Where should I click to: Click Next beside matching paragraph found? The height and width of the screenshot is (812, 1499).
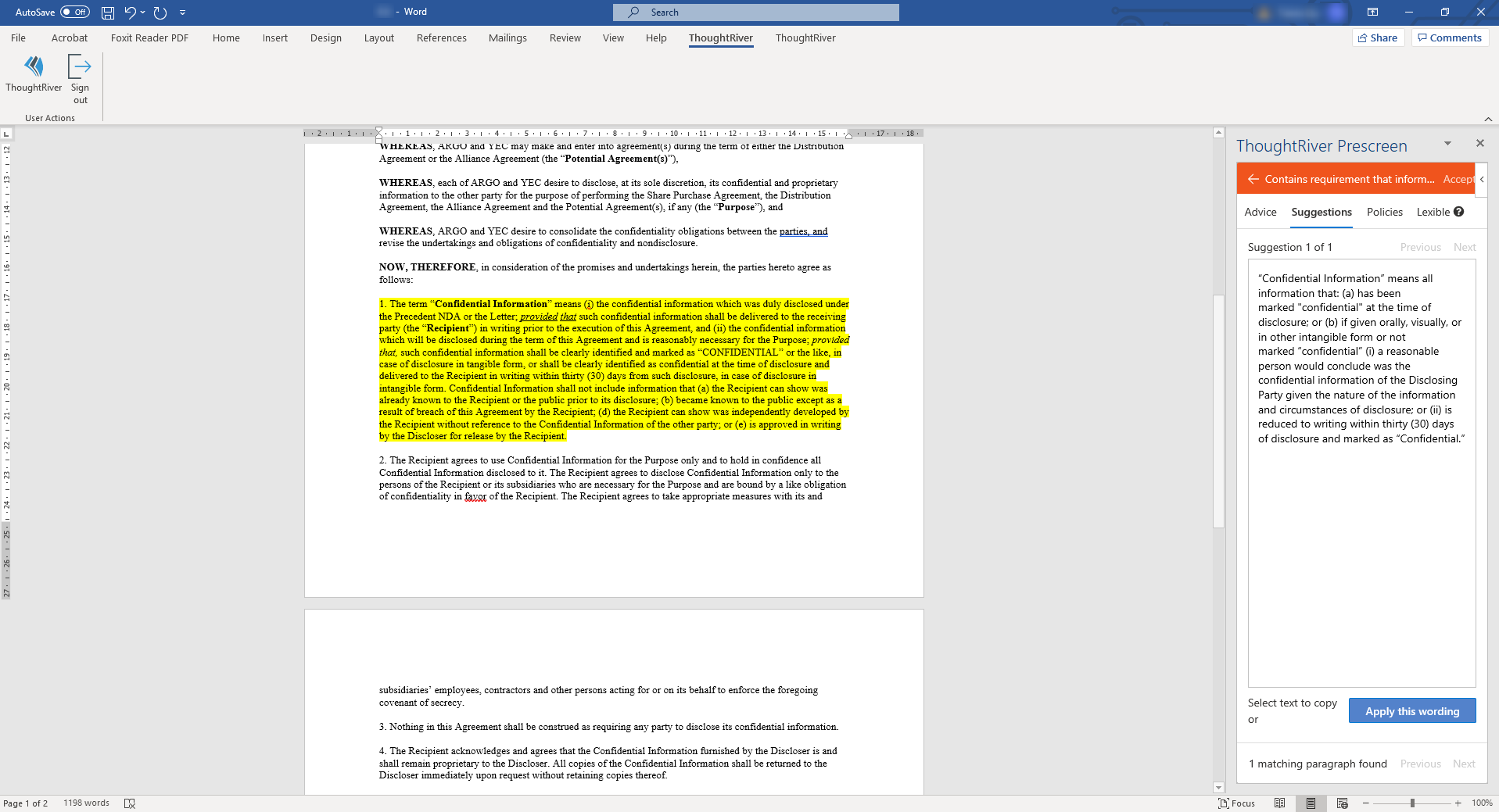1464,764
